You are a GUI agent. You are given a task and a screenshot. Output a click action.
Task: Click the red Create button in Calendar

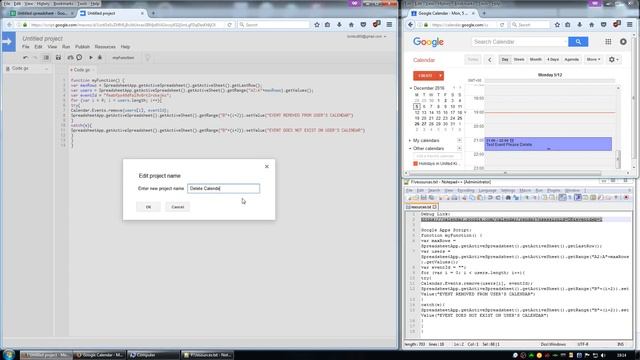click(425, 76)
